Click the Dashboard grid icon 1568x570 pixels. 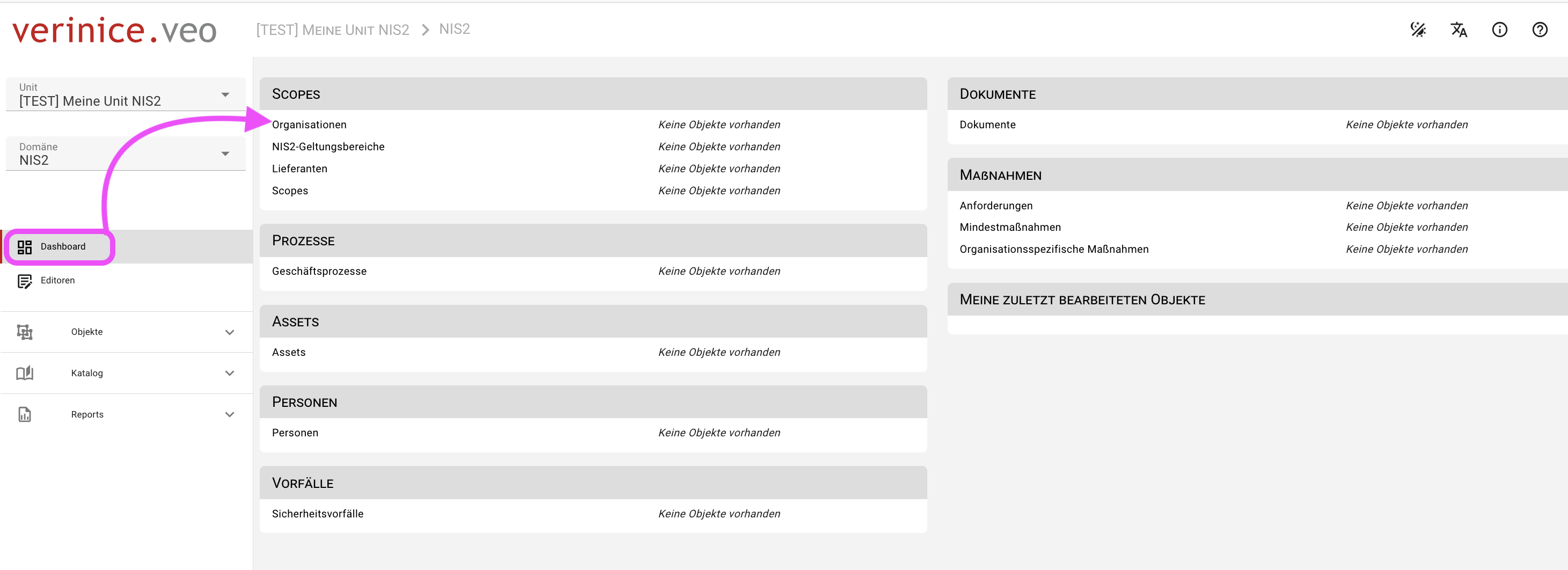pyautogui.click(x=24, y=247)
